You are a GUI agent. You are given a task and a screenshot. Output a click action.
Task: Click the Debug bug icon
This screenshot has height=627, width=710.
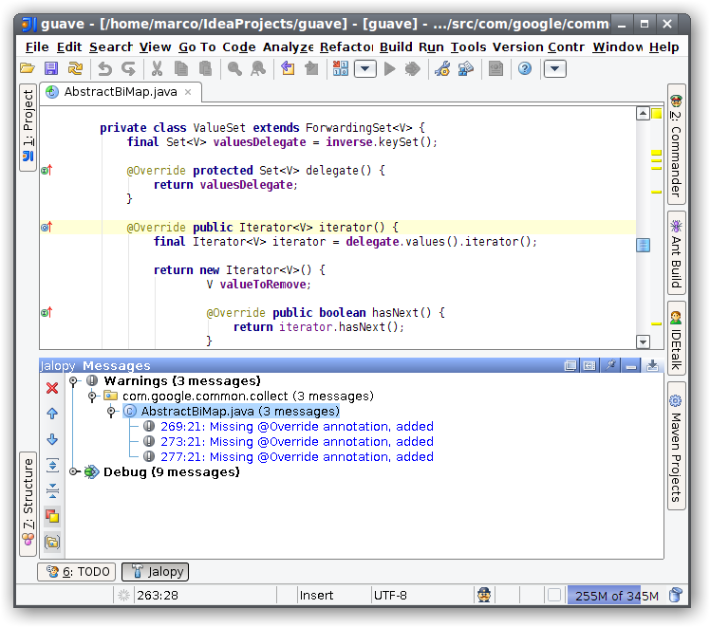pyautogui.click(x=413, y=69)
